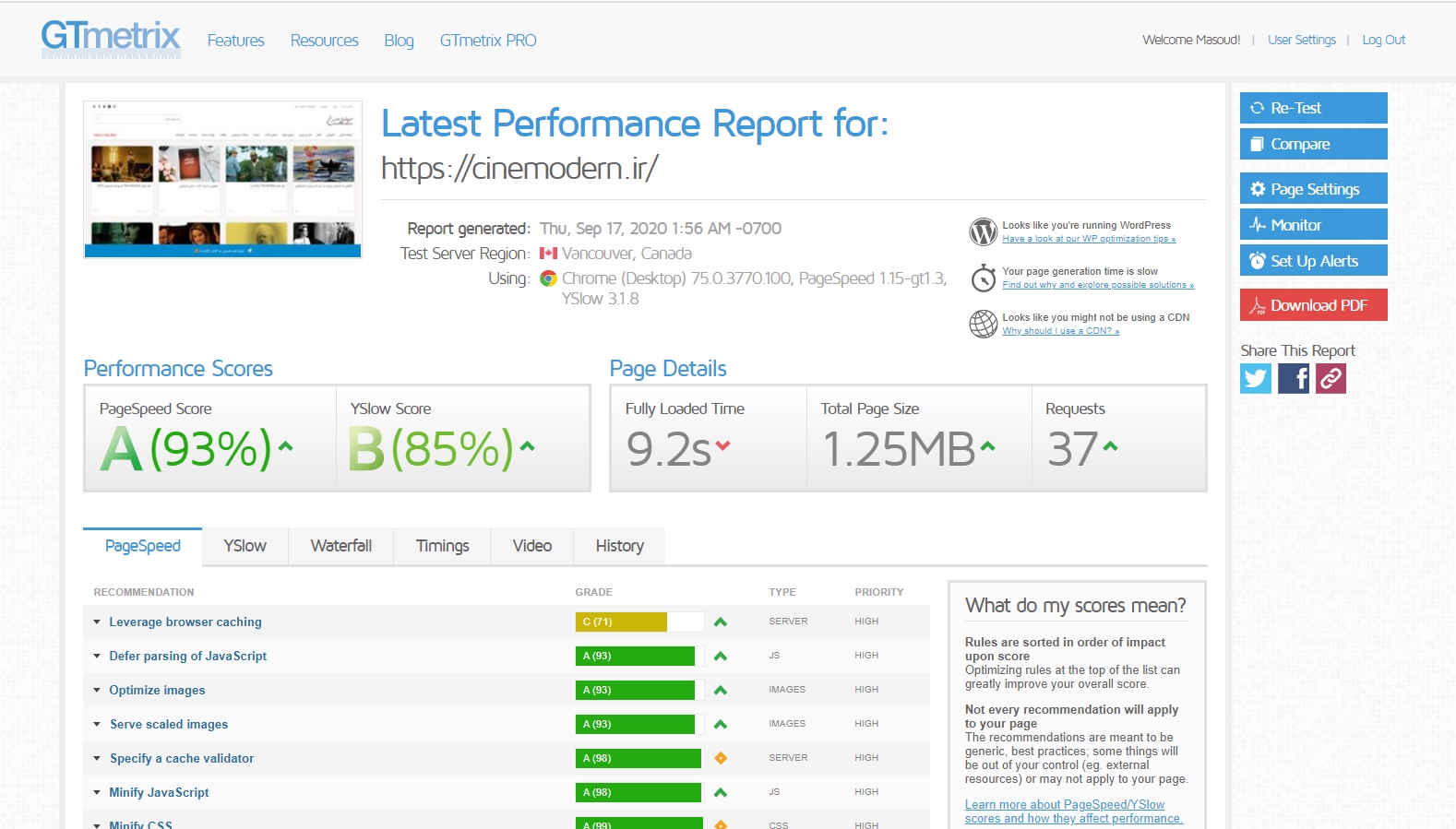The image size is (1456, 829).
Task: Share report on Twitter
Action: [x=1256, y=378]
